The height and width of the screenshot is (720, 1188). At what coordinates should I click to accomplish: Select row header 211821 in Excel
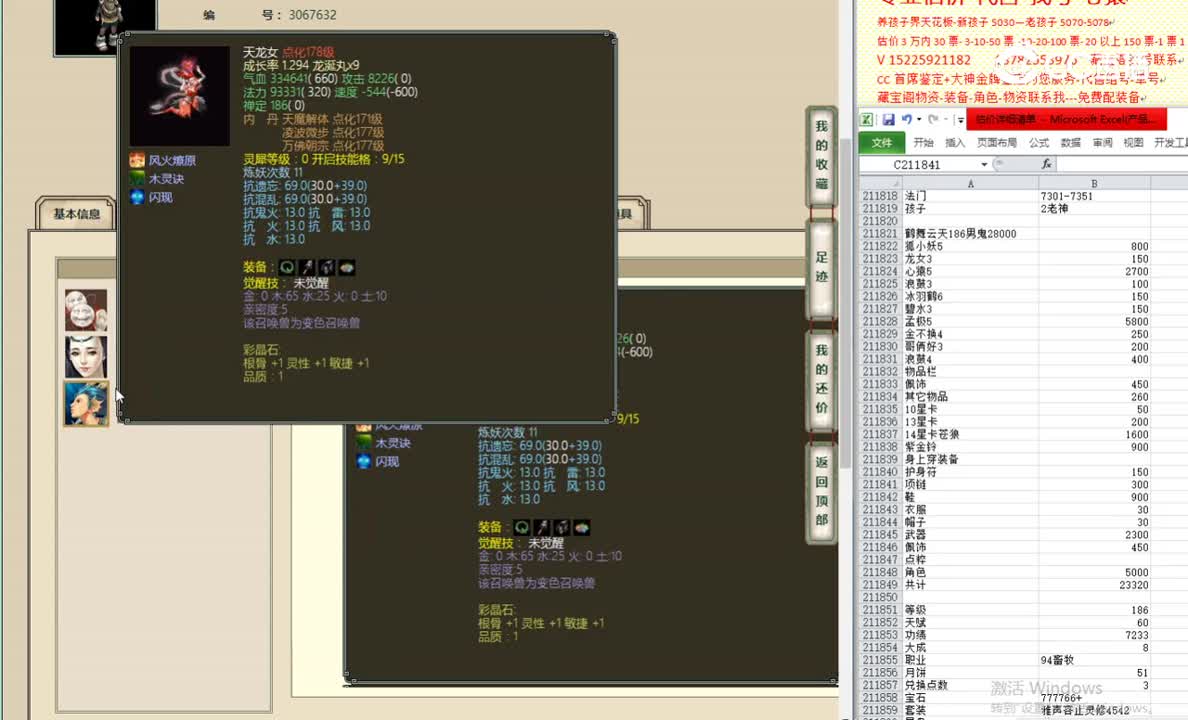tap(880, 233)
